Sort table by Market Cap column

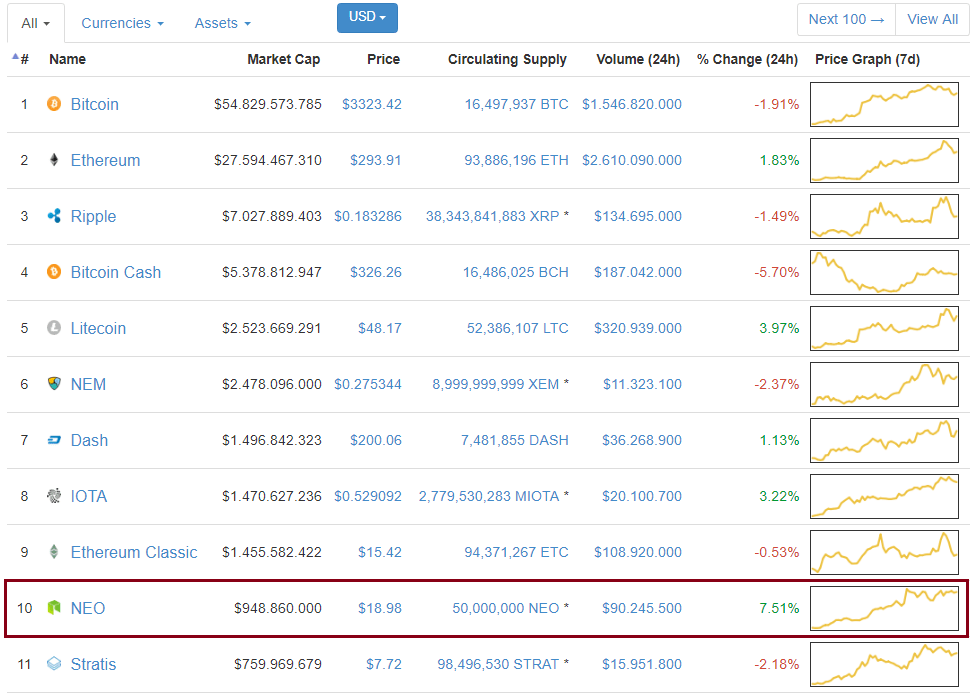(283, 59)
